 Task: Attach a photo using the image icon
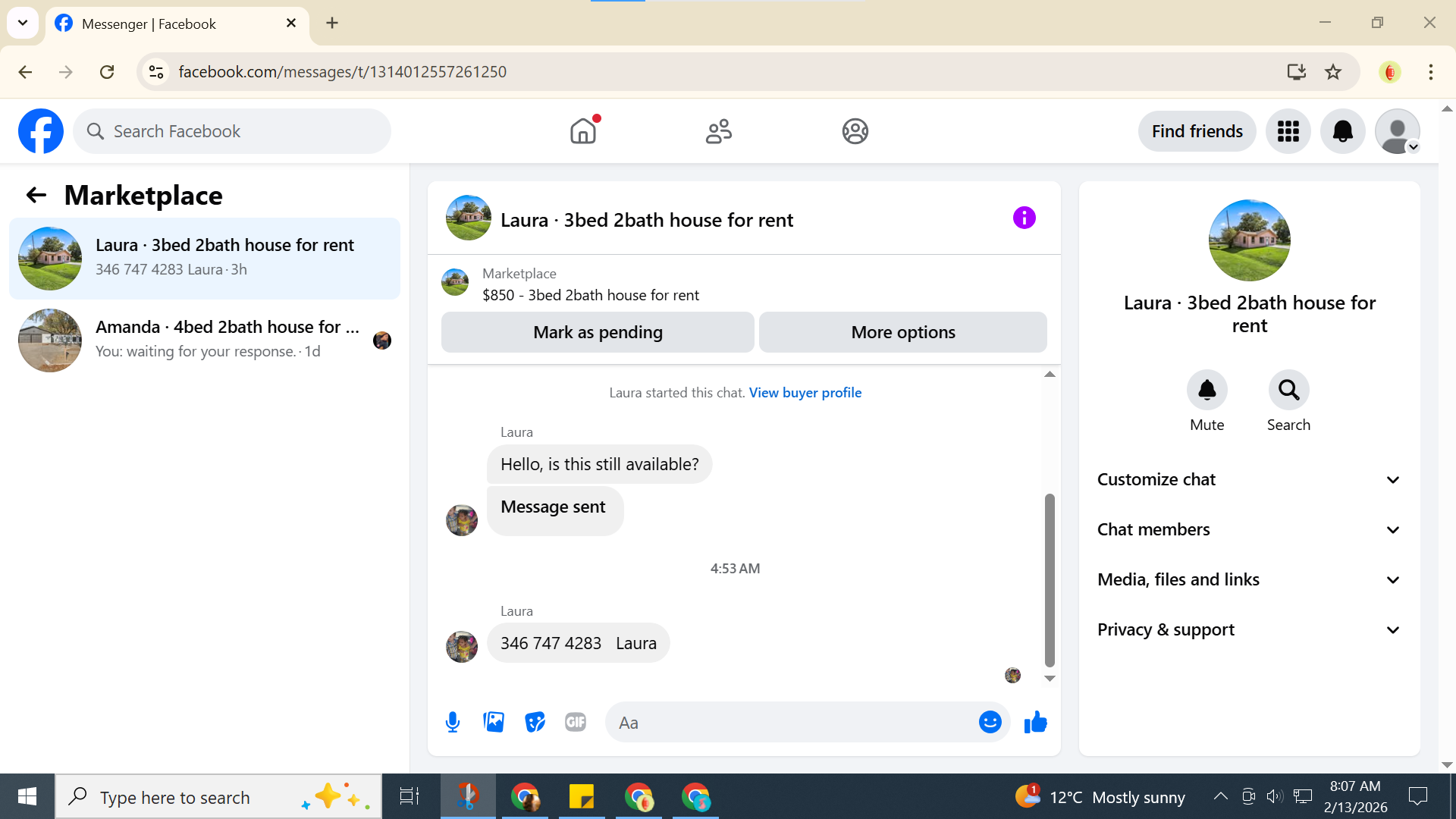[494, 722]
